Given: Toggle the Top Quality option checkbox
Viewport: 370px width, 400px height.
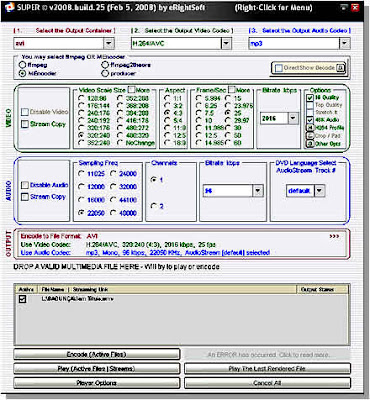Looking at the screenshot, I should coord(310,105).
